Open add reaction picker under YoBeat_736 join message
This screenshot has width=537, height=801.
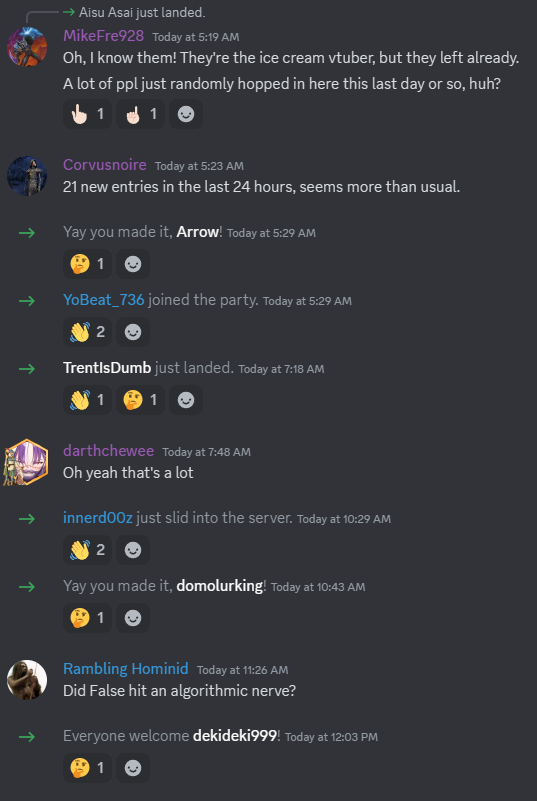coord(133,332)
